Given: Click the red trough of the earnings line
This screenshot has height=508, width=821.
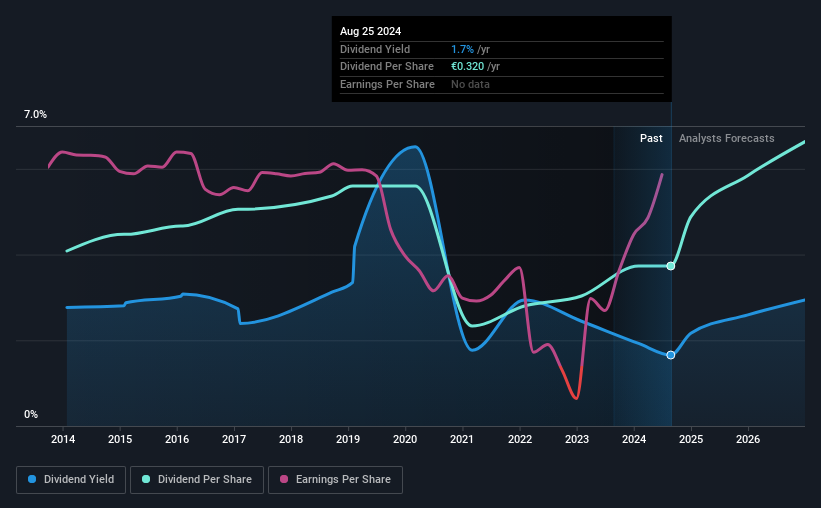Looking at the screenshot, I should tap(575, 396).
